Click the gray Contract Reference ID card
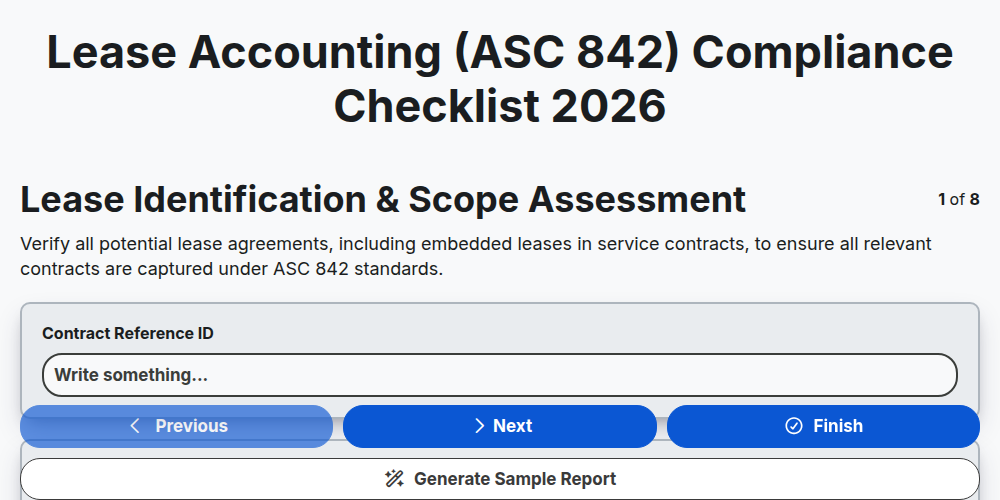Screen dimensions: 1000x500 coord(500,359)
